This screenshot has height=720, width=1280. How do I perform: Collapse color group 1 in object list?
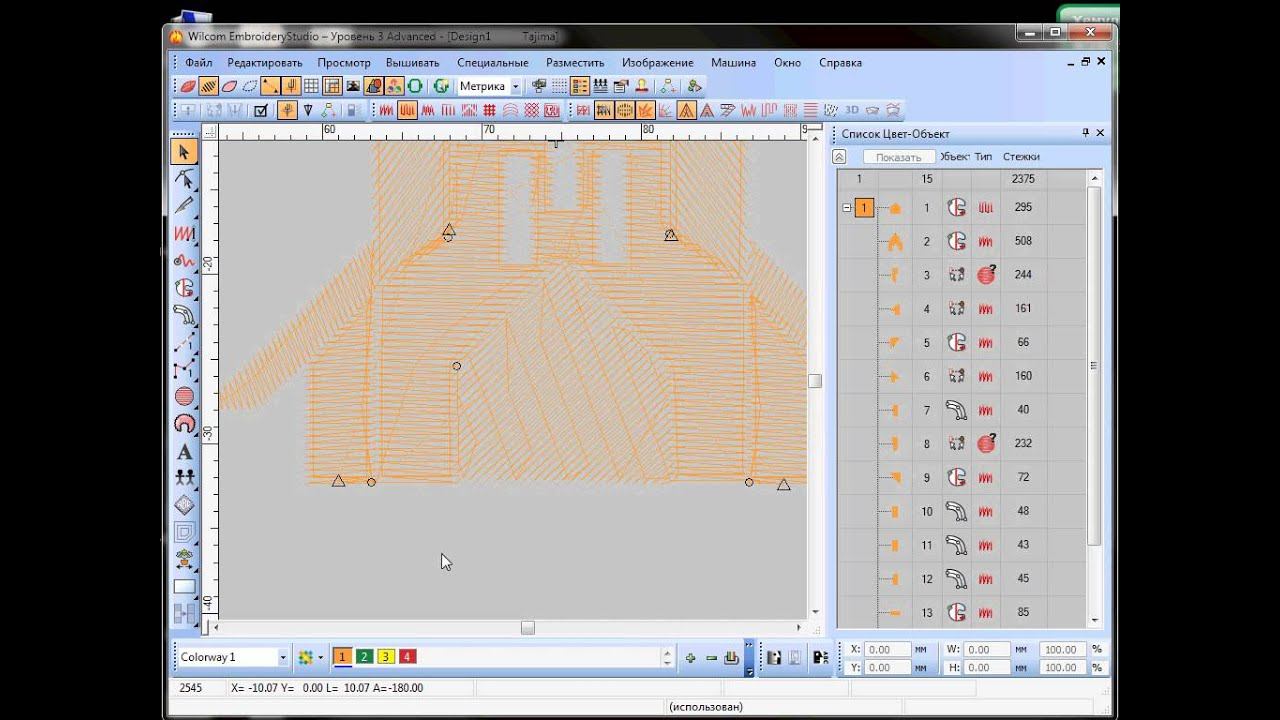point(847,208)
